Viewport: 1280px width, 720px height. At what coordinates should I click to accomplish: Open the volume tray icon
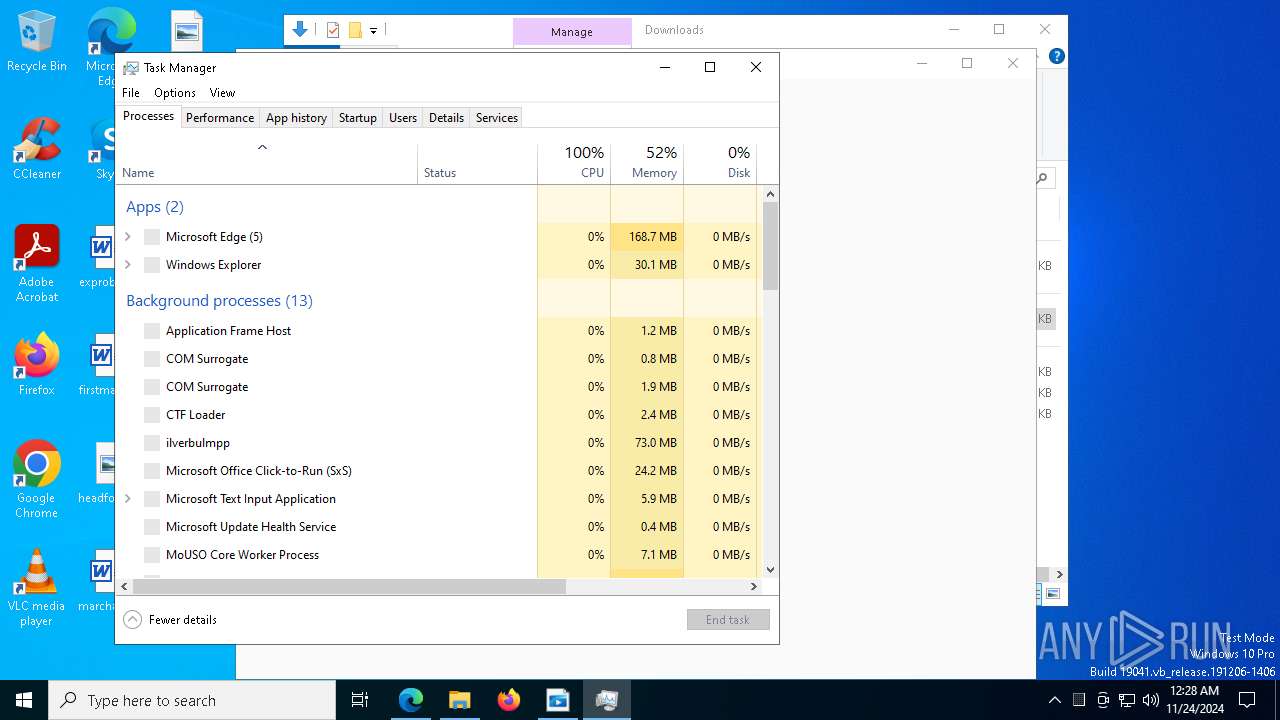[x=1150, y=700]
